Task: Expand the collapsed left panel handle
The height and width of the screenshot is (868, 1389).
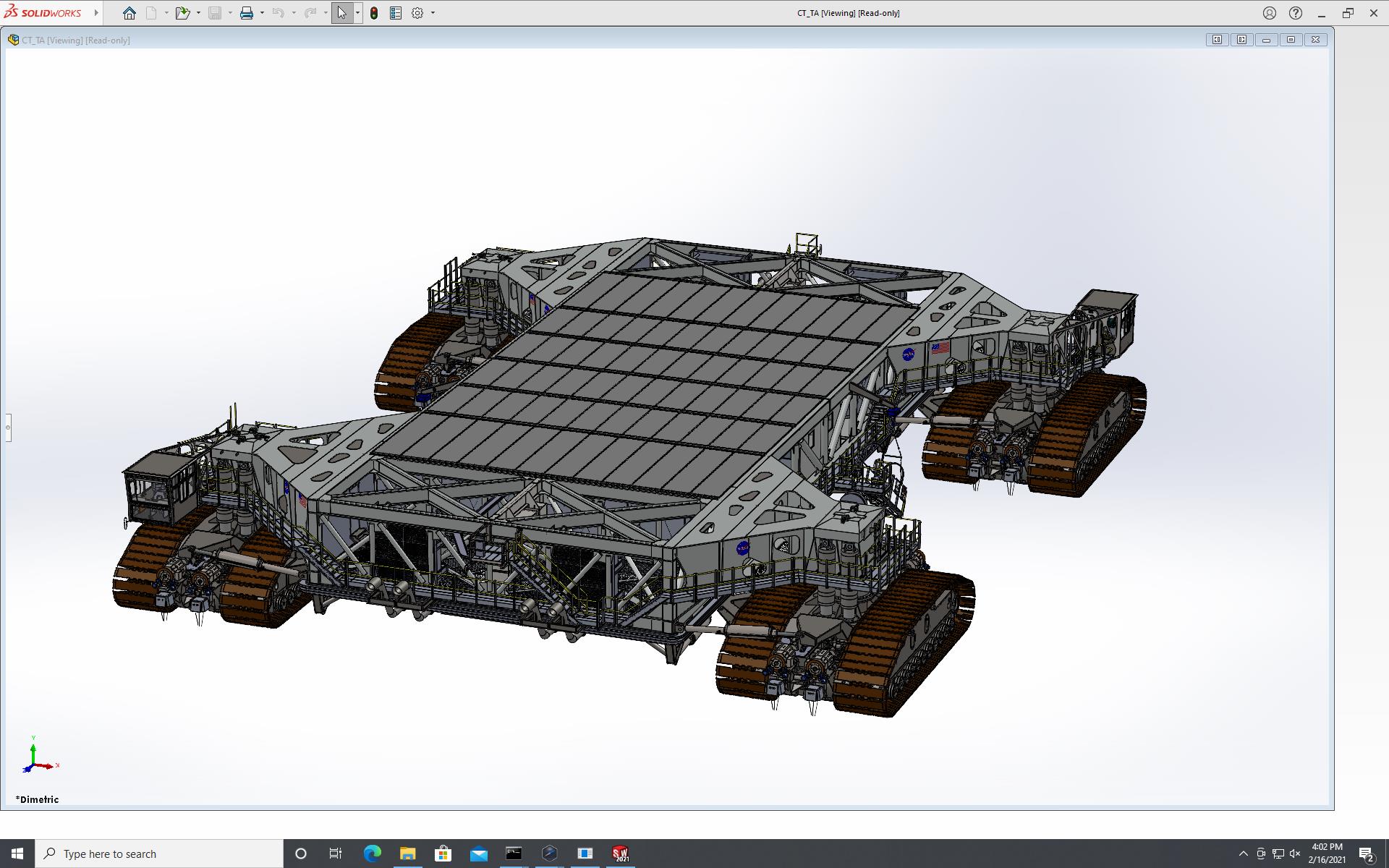Action: [x=8, y=427]
